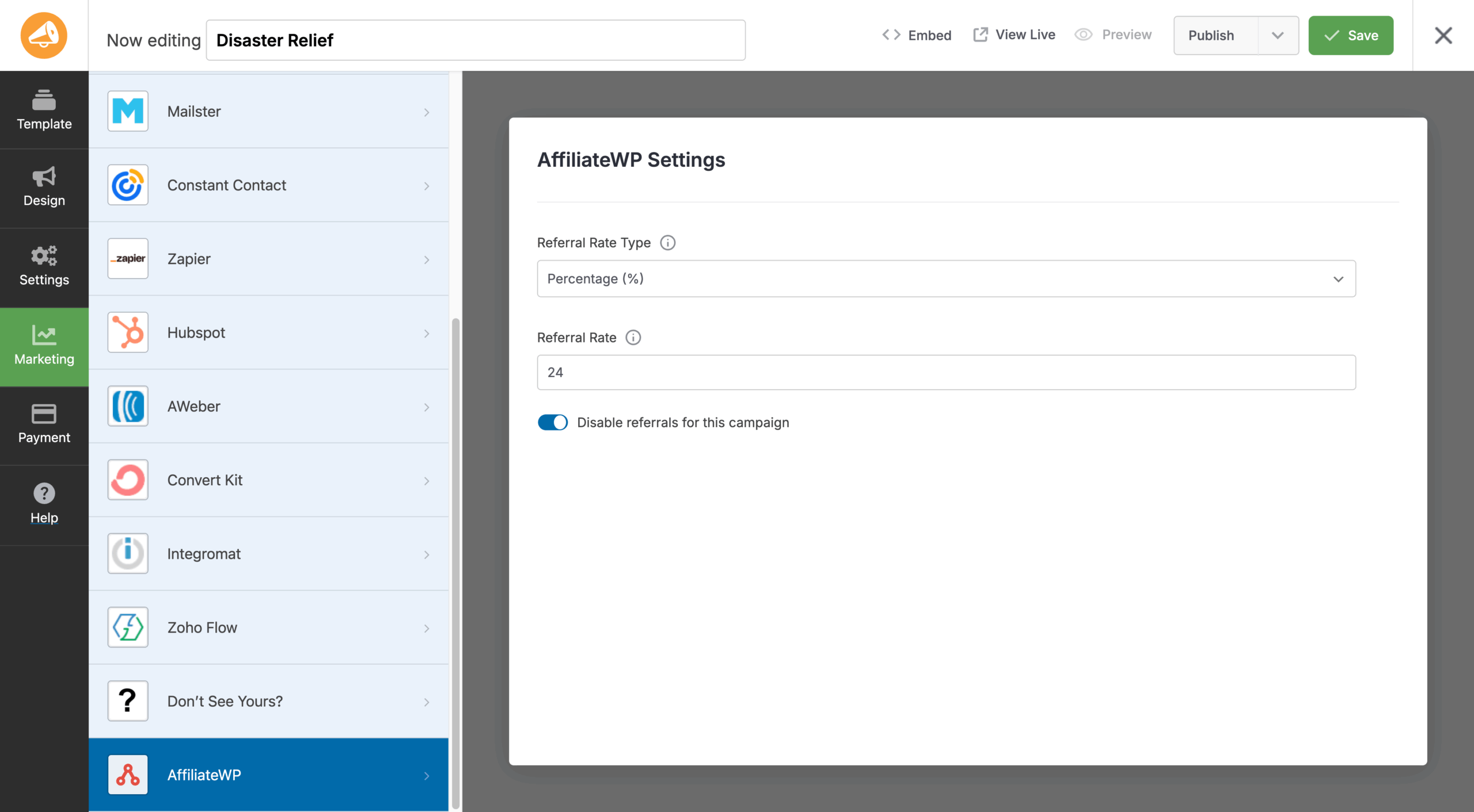Viewport: 1474px width, 812px height.
Task: Expand the AWeber row chevron
Action: [x=427, y=407]
